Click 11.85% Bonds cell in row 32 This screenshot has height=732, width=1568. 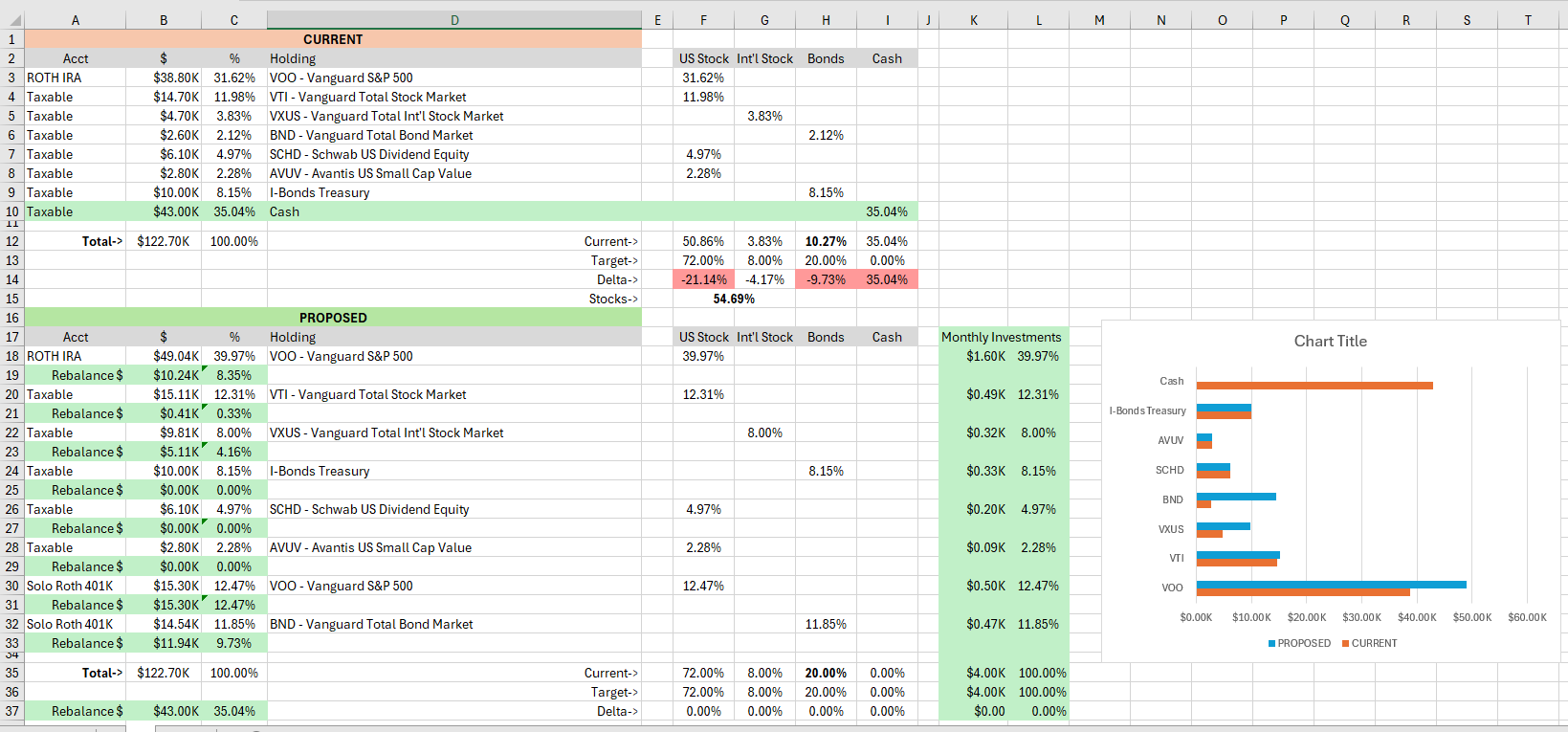coord(826,624)
